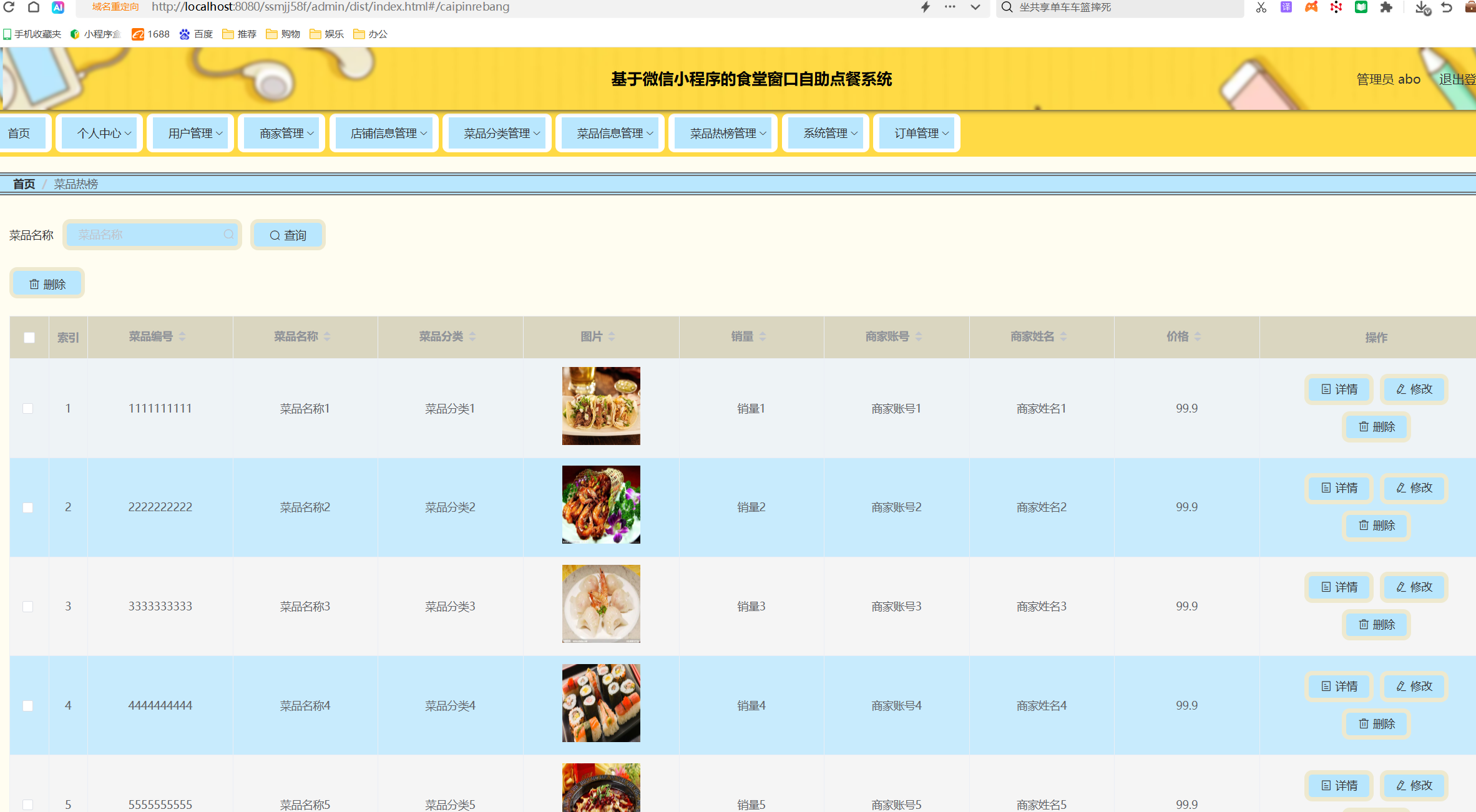
Task: Sort by 菜品编号 column arrows
Action: (x=182, y=336)
